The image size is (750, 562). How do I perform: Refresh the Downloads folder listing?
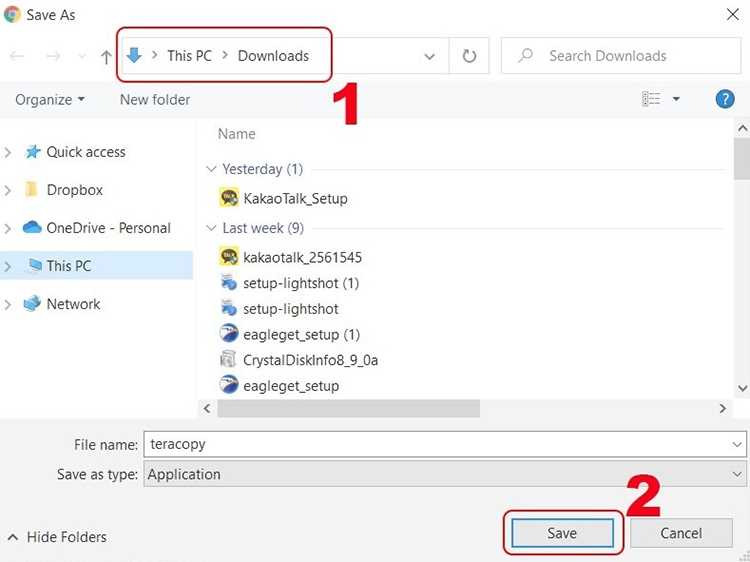pyautogui.click(x=469, y=56)
